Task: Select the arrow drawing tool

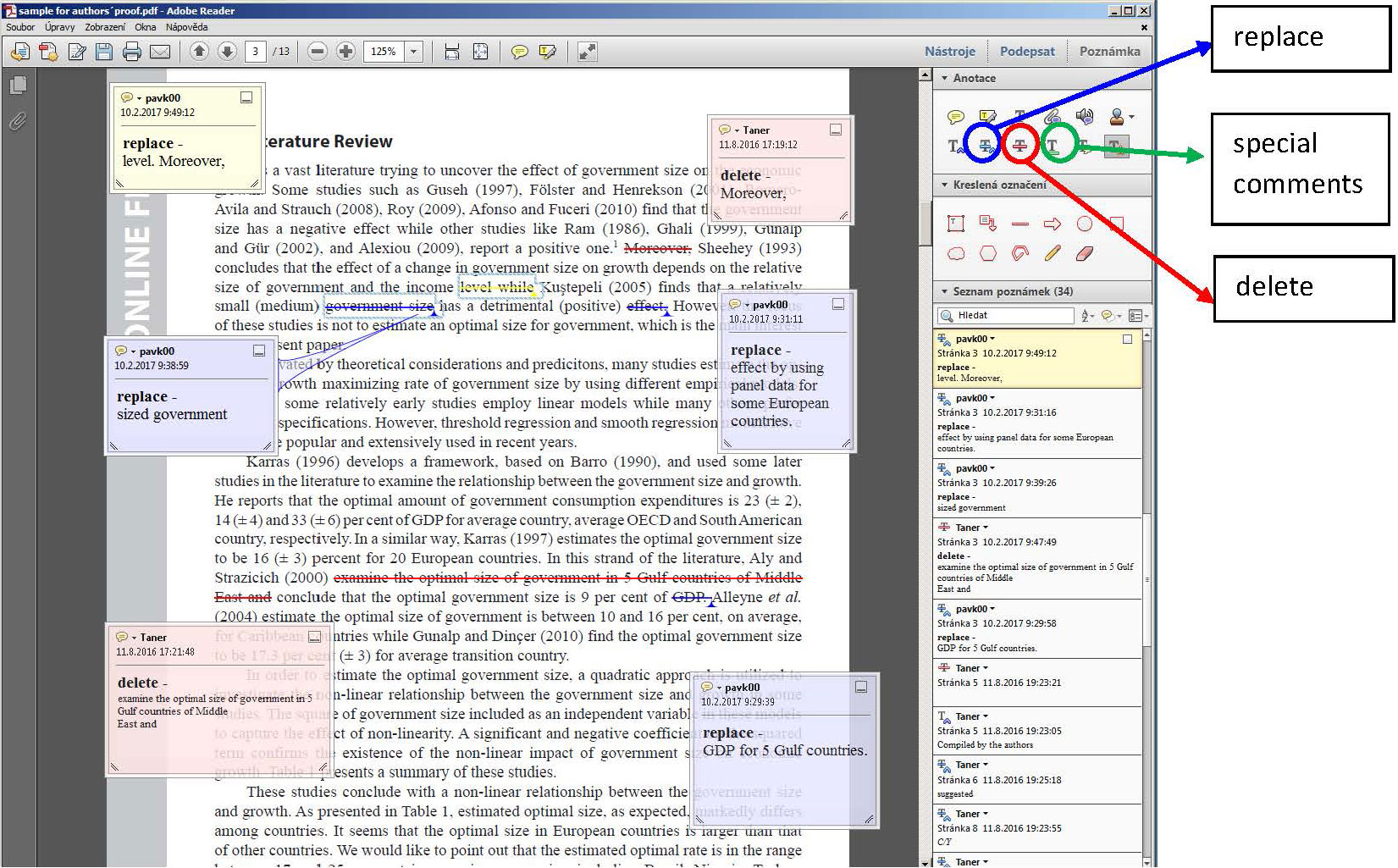Action: pos(1053,224)
